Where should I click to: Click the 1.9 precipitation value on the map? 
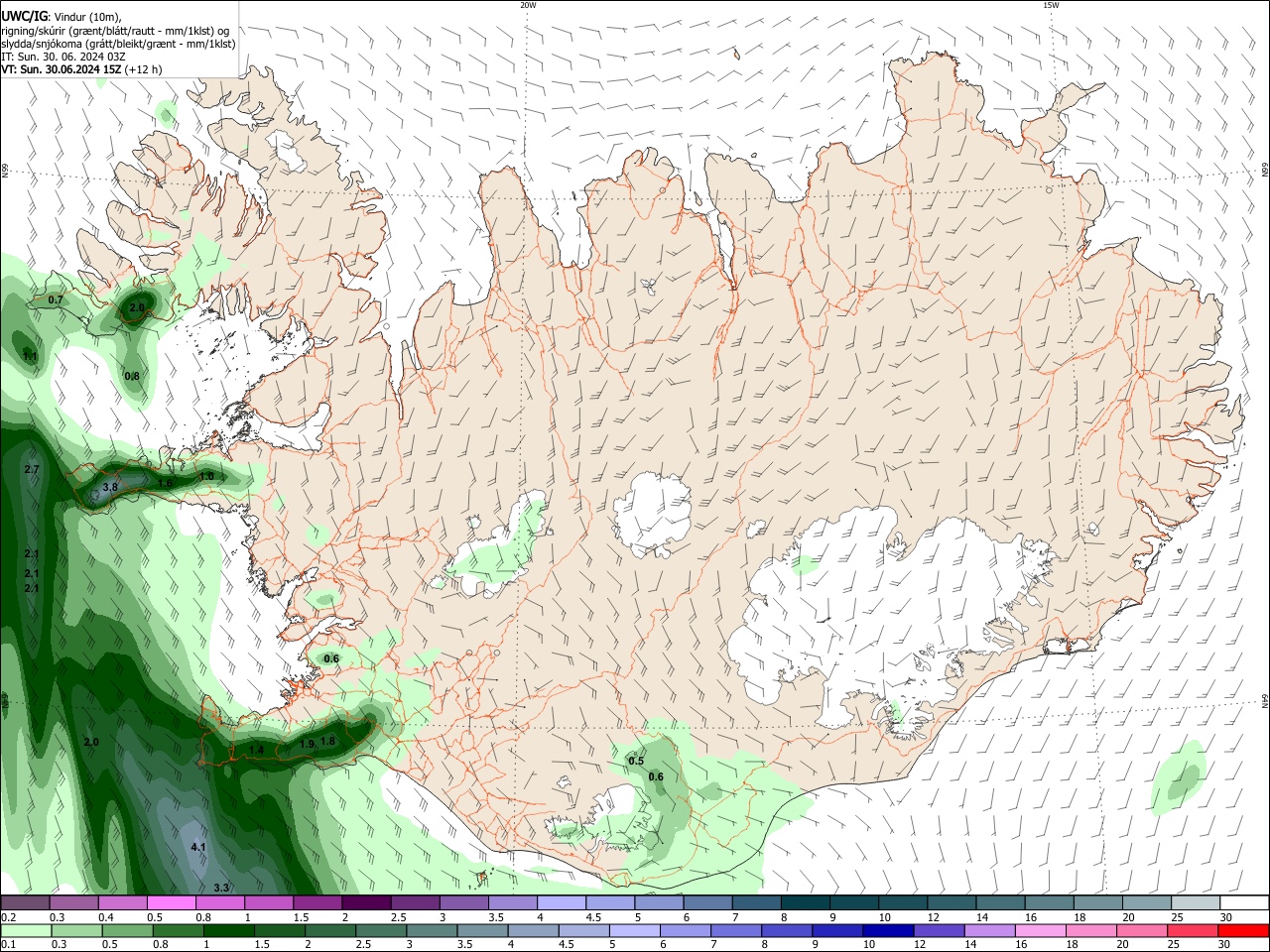[x=307, y=743]
